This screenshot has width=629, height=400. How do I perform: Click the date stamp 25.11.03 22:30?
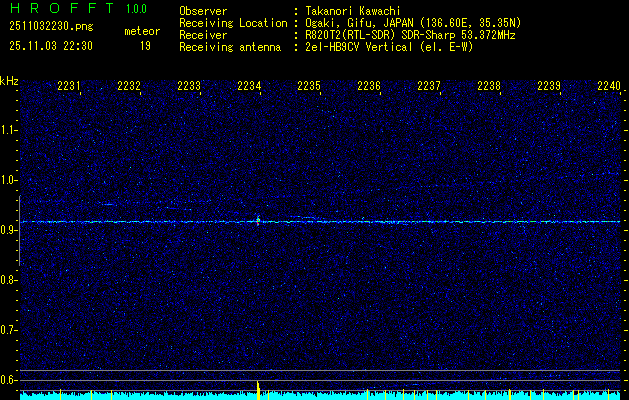click(51, 46)
